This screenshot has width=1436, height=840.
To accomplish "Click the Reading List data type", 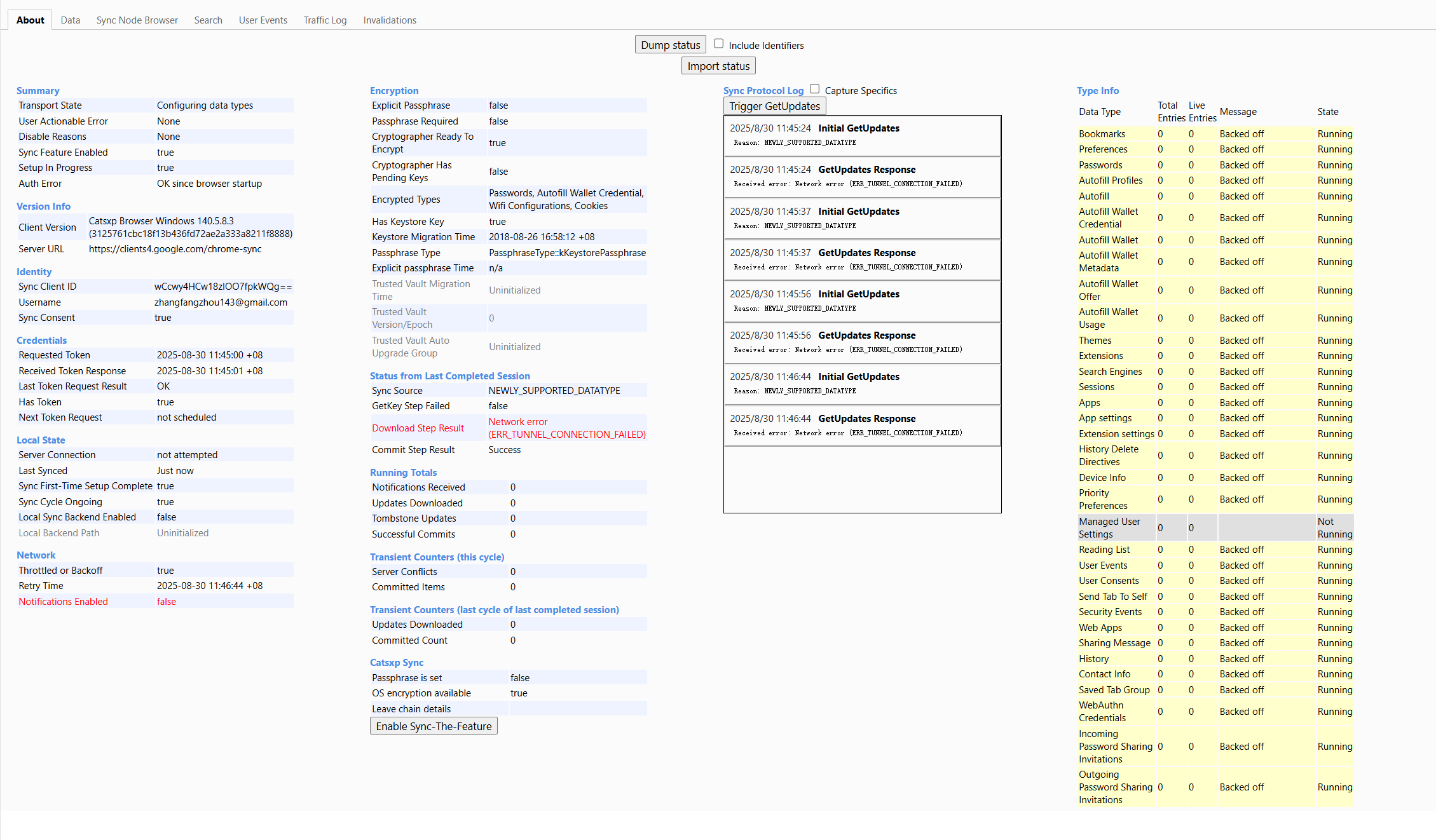I will coord(1104,550).
